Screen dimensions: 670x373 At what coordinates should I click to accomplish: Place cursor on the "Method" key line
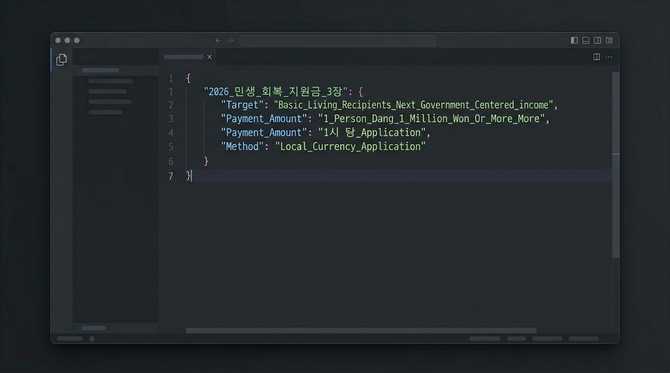click(x=323, y=147)
